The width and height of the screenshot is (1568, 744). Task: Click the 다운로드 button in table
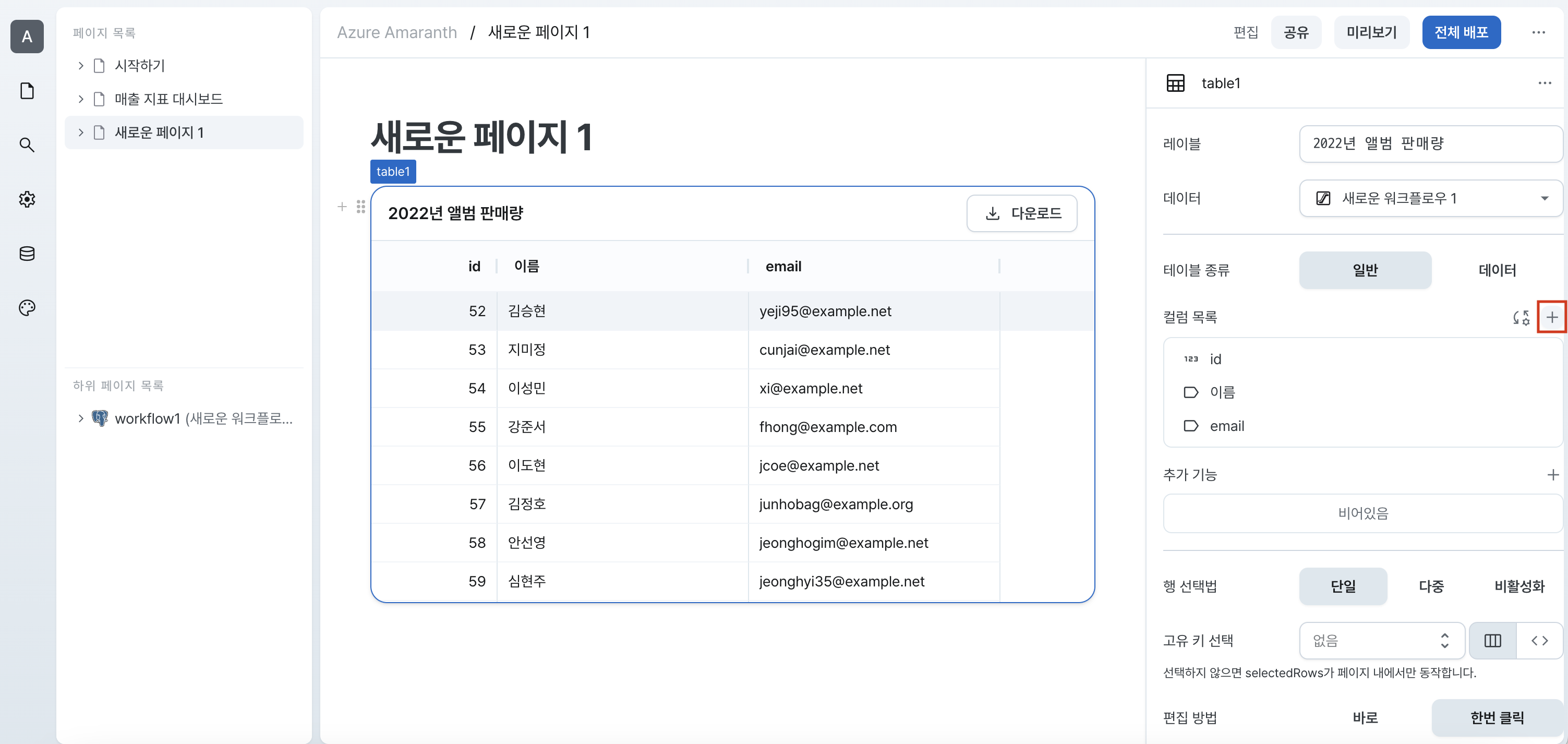pos(1021,213)
